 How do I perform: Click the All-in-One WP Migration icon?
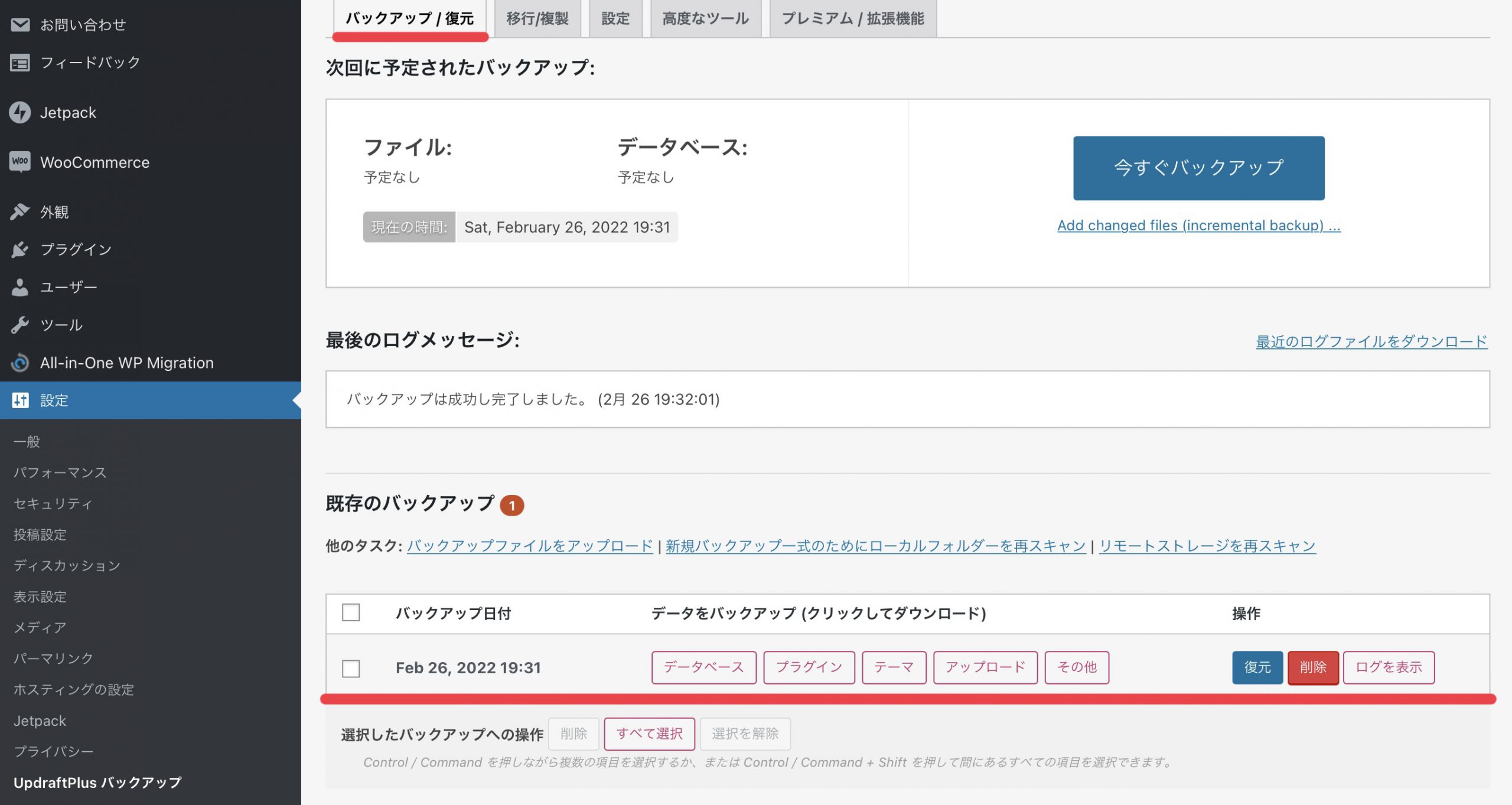pos(20,363)
